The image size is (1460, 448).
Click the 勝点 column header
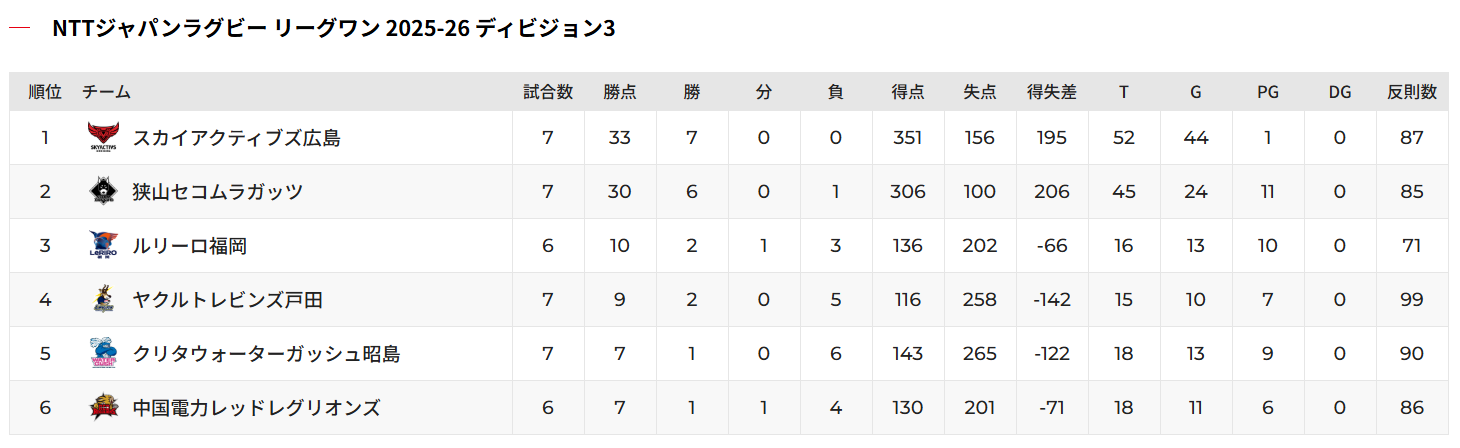coord(620,92)
